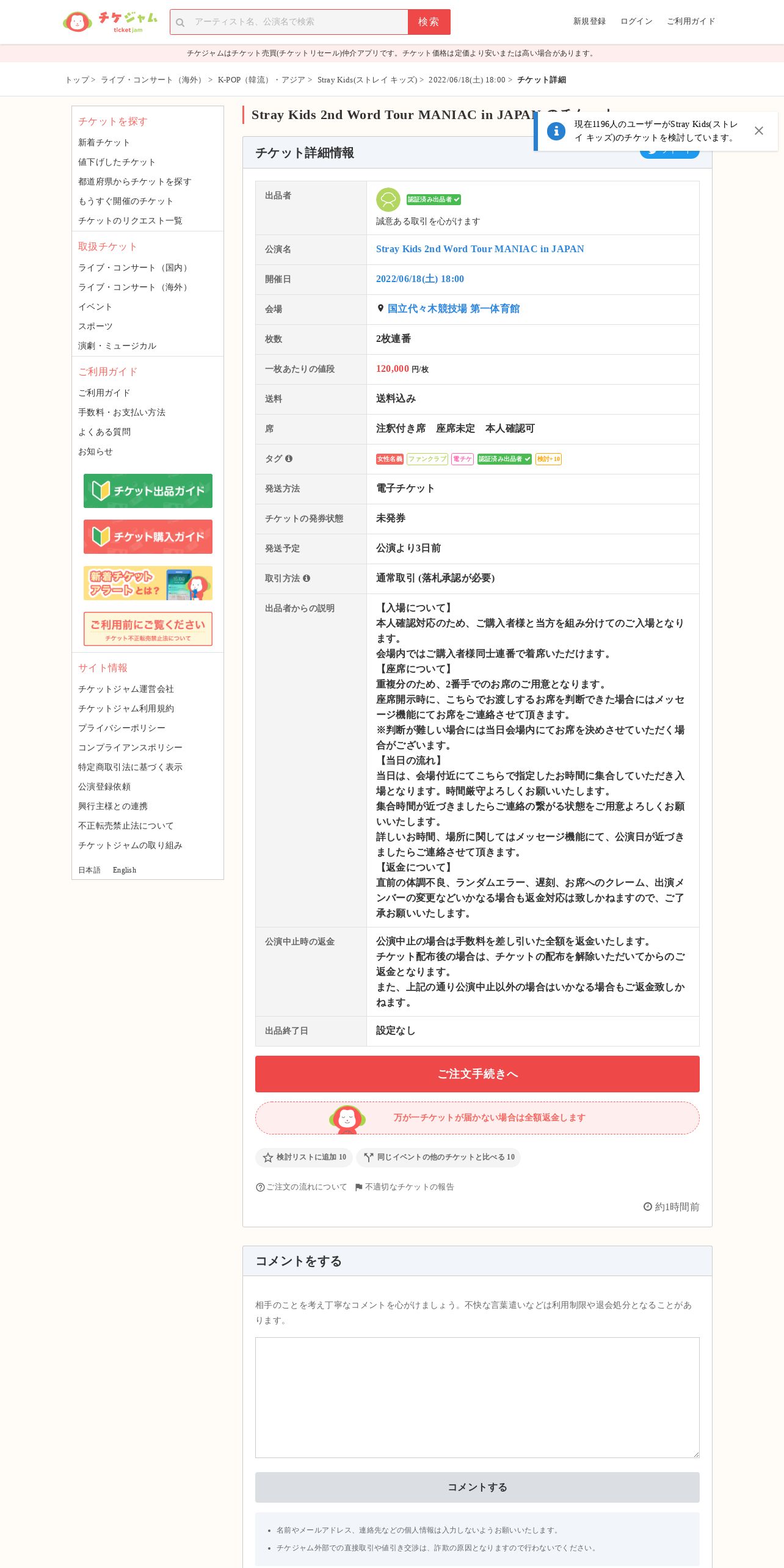Select the 電チケ tag
The height and width of the screenshot is (1568, 784).
pyautogui.click(x=462, y=459)
